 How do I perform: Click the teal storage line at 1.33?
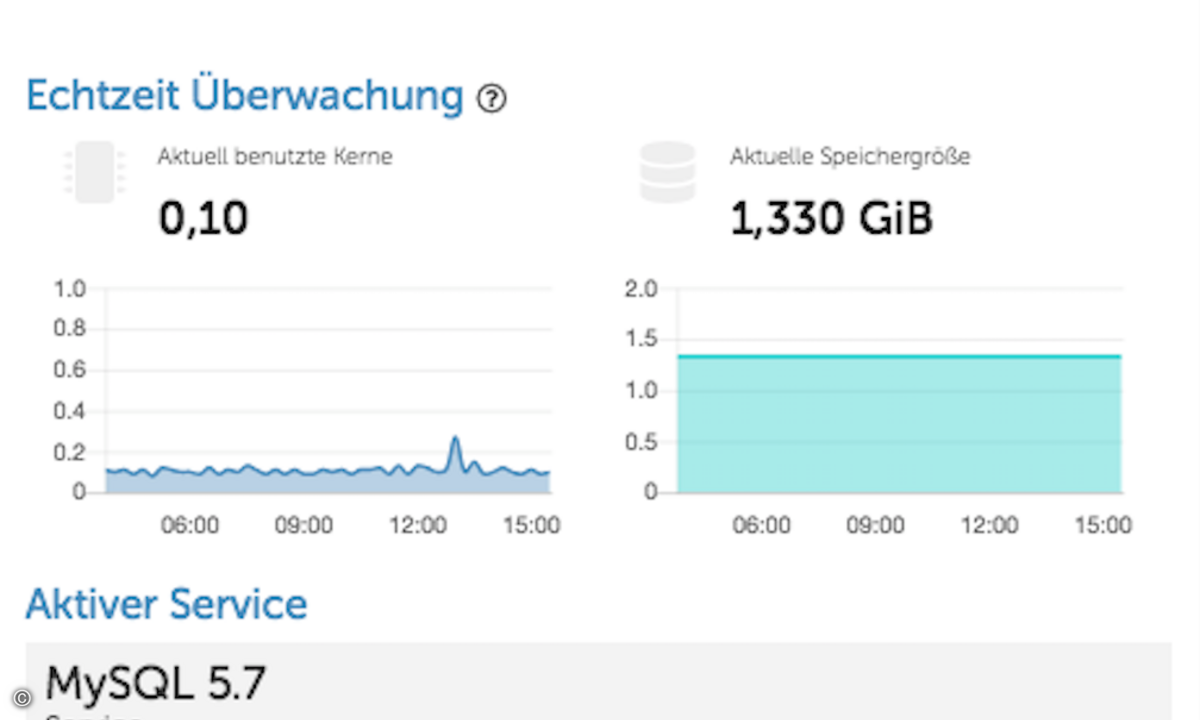899,356
